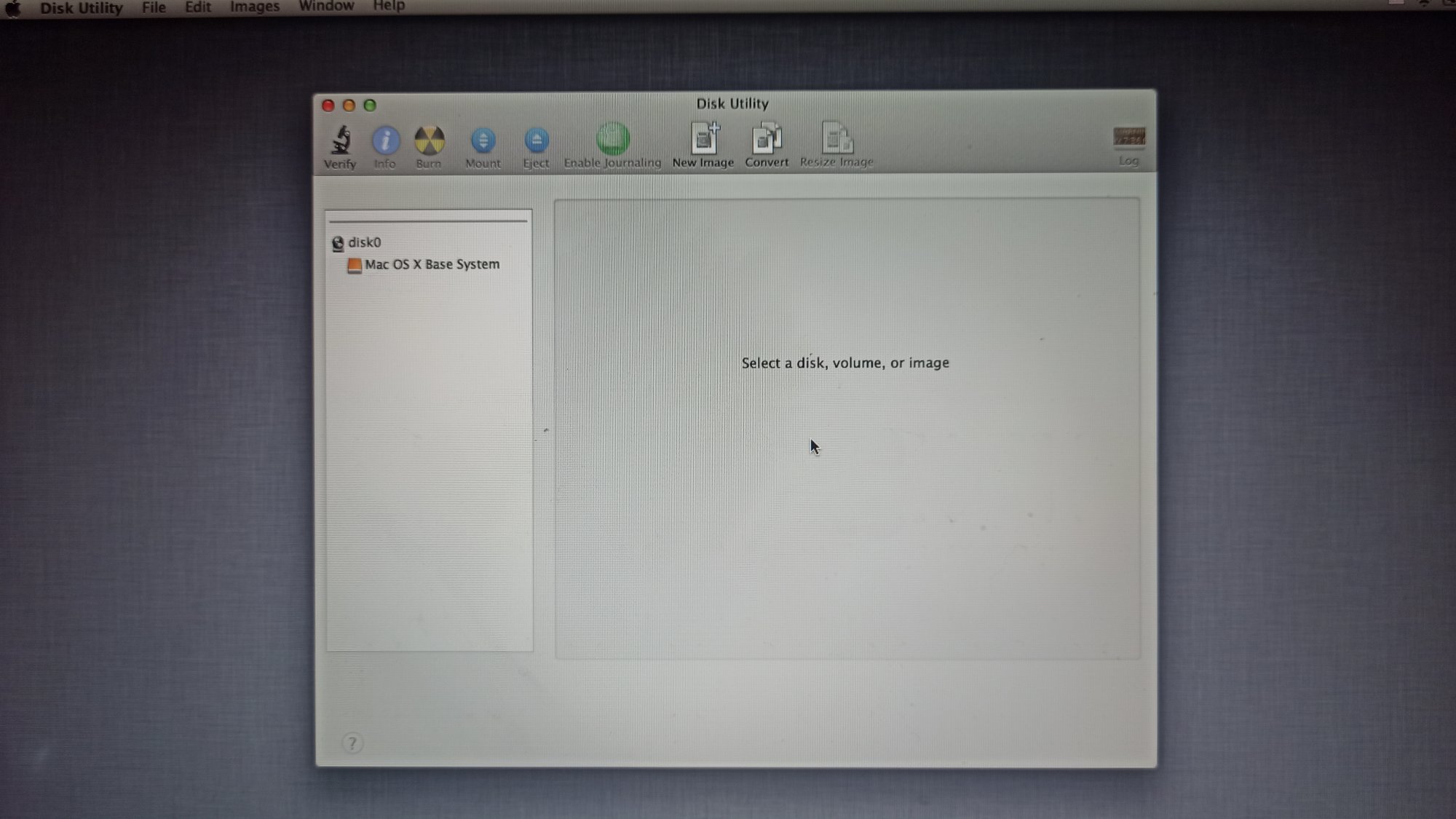Click Enable Journaling green icon

[x=612, y=139]
